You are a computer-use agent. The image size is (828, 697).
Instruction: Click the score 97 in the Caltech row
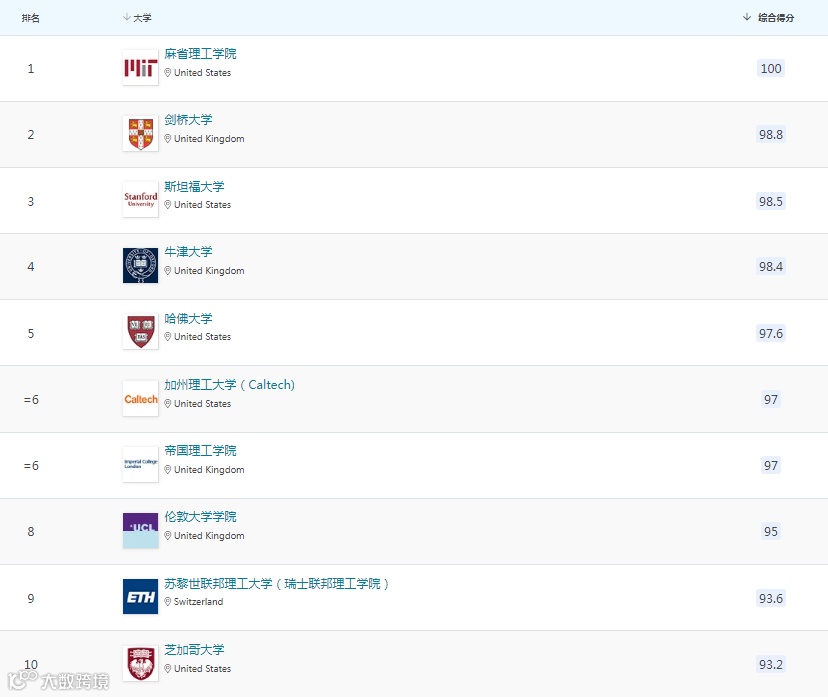click(770, 400)
